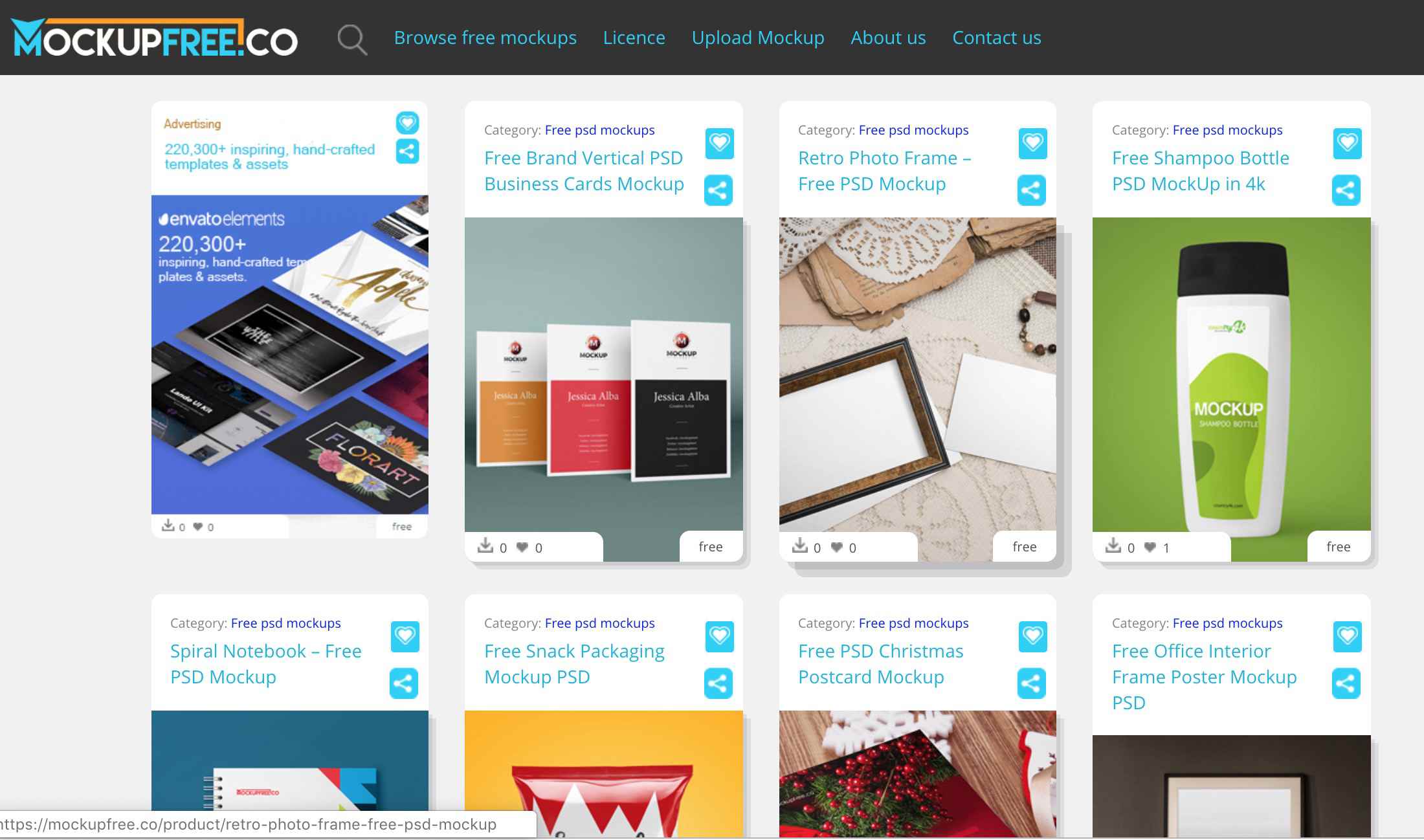
Task: Click the heart icon on Retro Photo Frame mockup
Action: click(x=1032, y=142)
